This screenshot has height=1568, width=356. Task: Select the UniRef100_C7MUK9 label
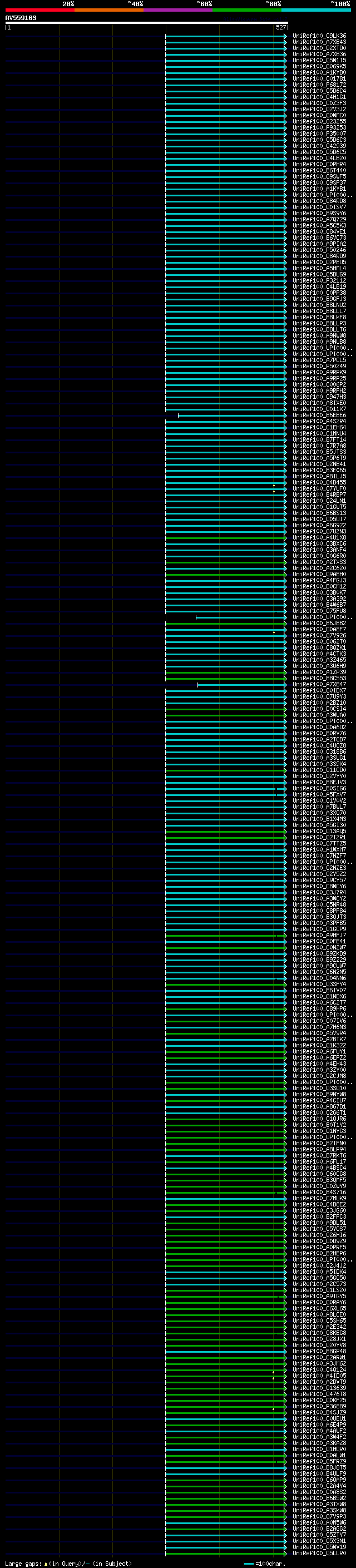[319, 1199]
